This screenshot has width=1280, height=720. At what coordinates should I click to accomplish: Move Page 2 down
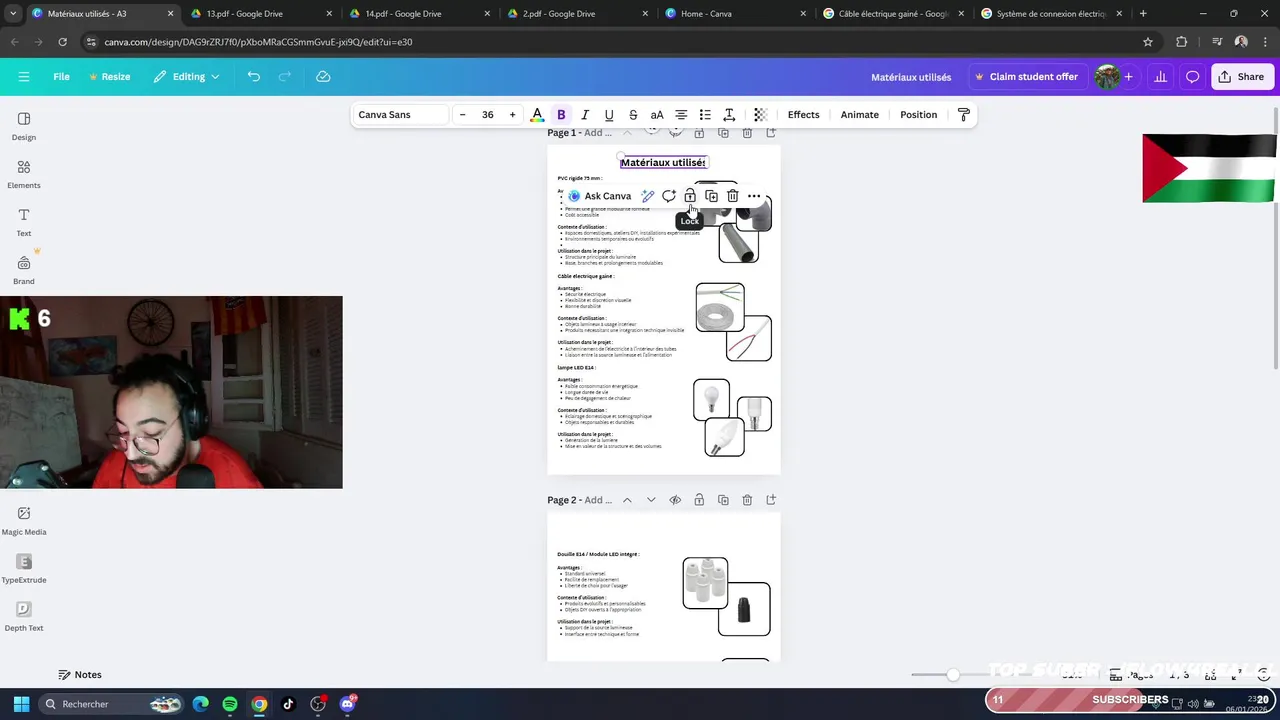pyautogui.click(x=651, y=500)
